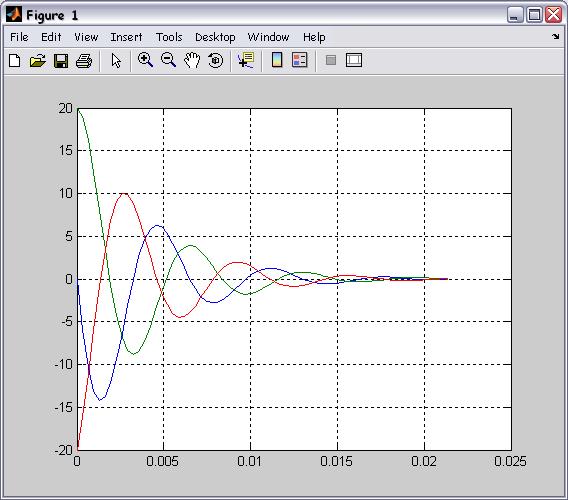Open the Desktop menu

[x=215, y=37]
